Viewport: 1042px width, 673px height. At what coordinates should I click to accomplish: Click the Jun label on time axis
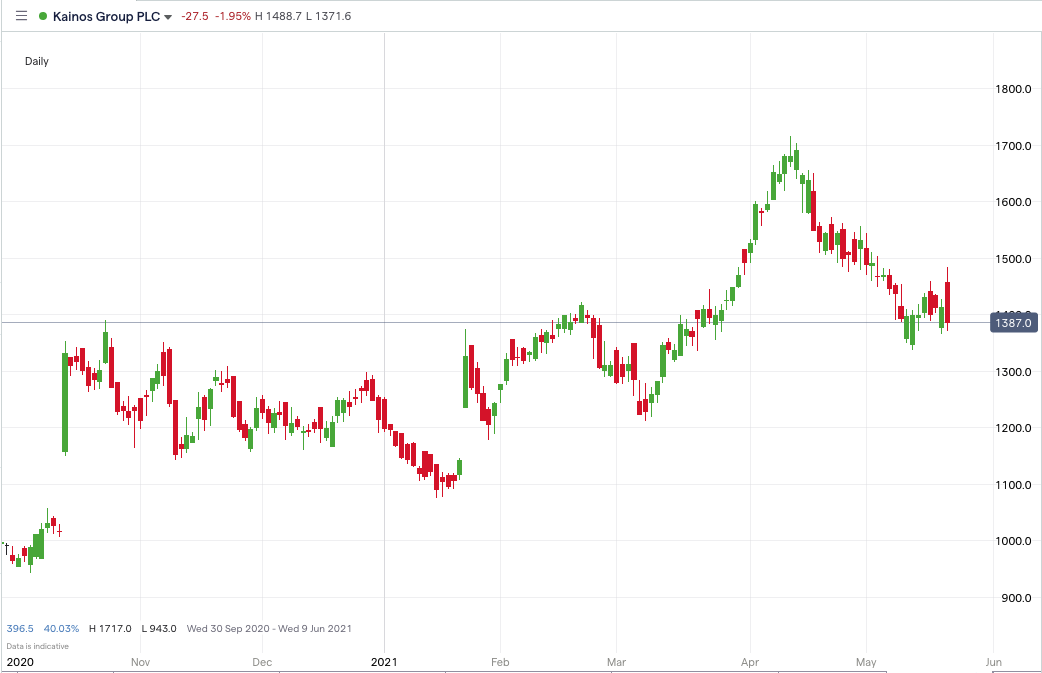993,662
